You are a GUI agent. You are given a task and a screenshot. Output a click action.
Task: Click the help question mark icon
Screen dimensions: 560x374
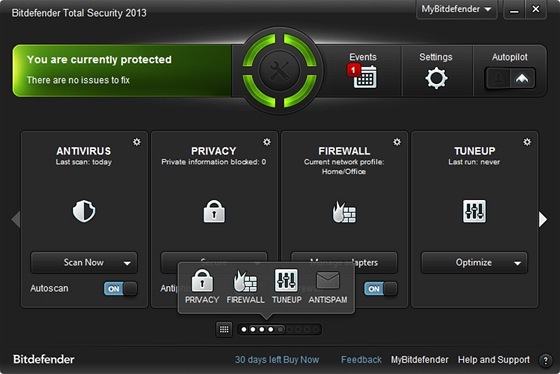tap(545, 360)
